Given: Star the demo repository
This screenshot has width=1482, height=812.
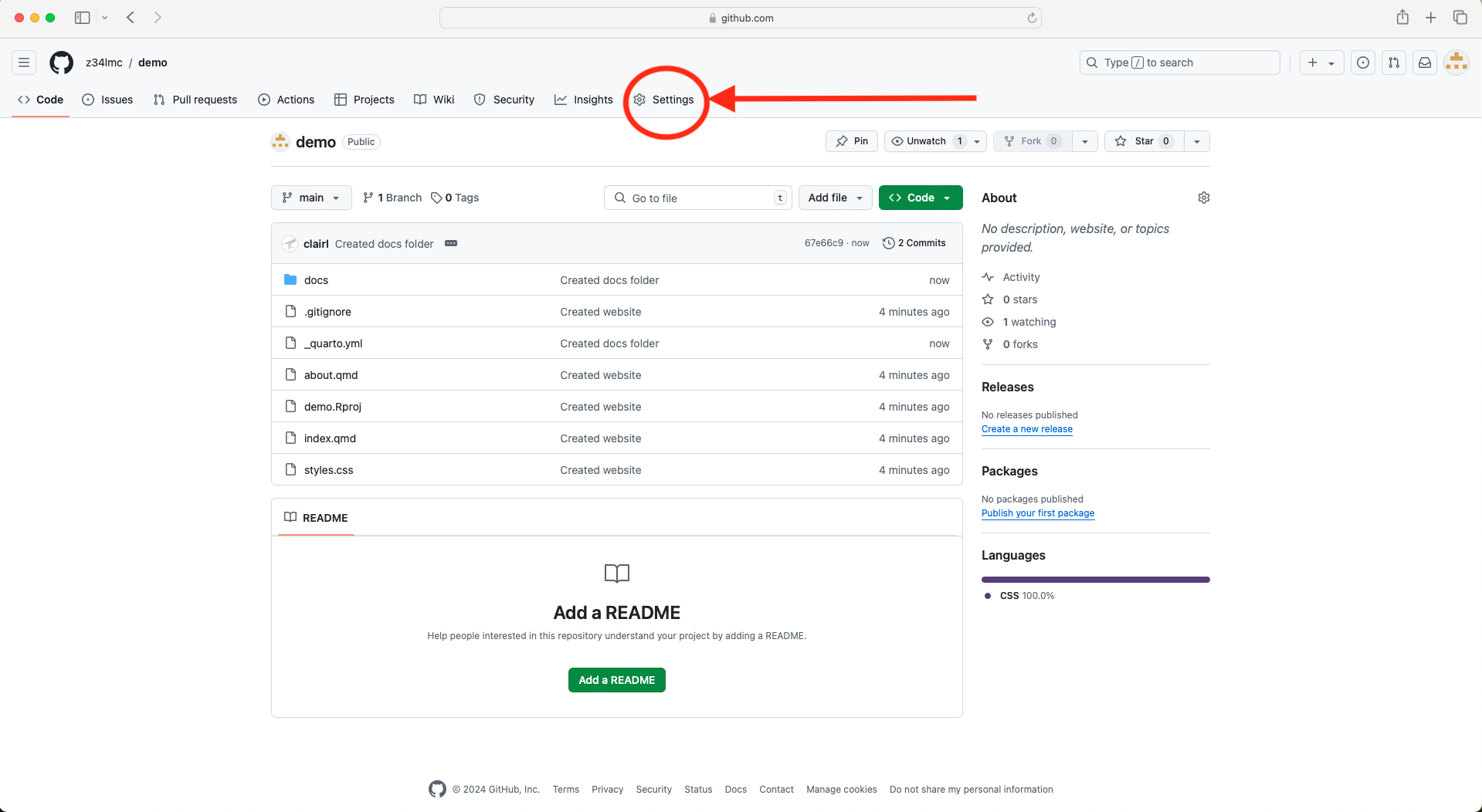Looking at the screenshot, I should click(x=1144, y=141).
